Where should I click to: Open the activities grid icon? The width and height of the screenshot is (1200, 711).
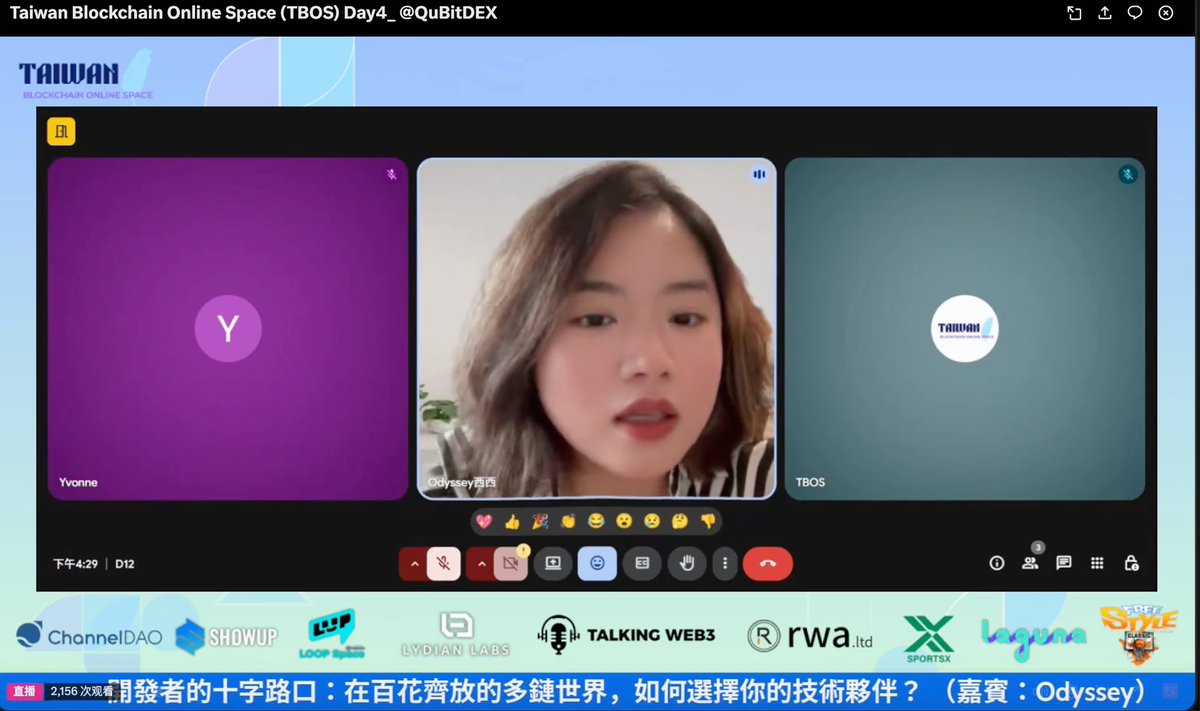(1097, 563)
